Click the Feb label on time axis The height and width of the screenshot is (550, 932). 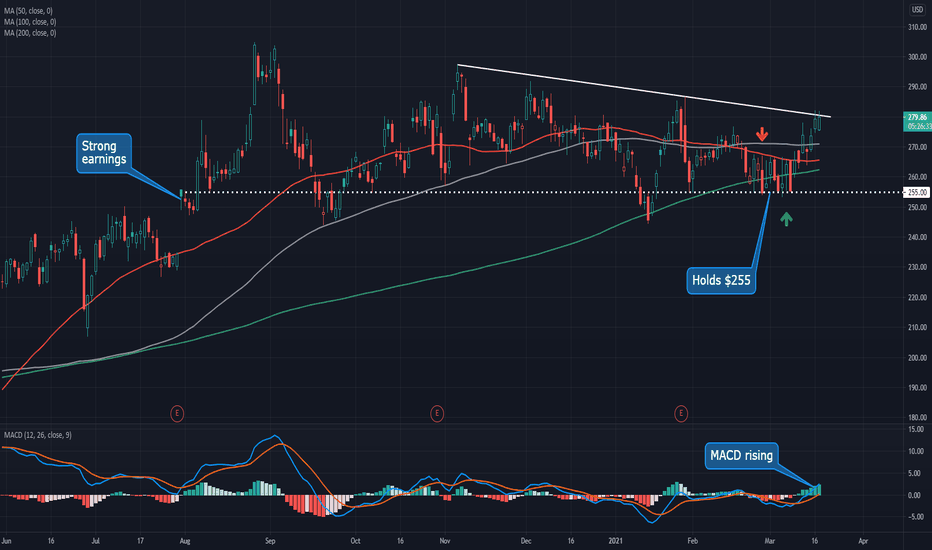pyautogui.click(x=692, y=541)
